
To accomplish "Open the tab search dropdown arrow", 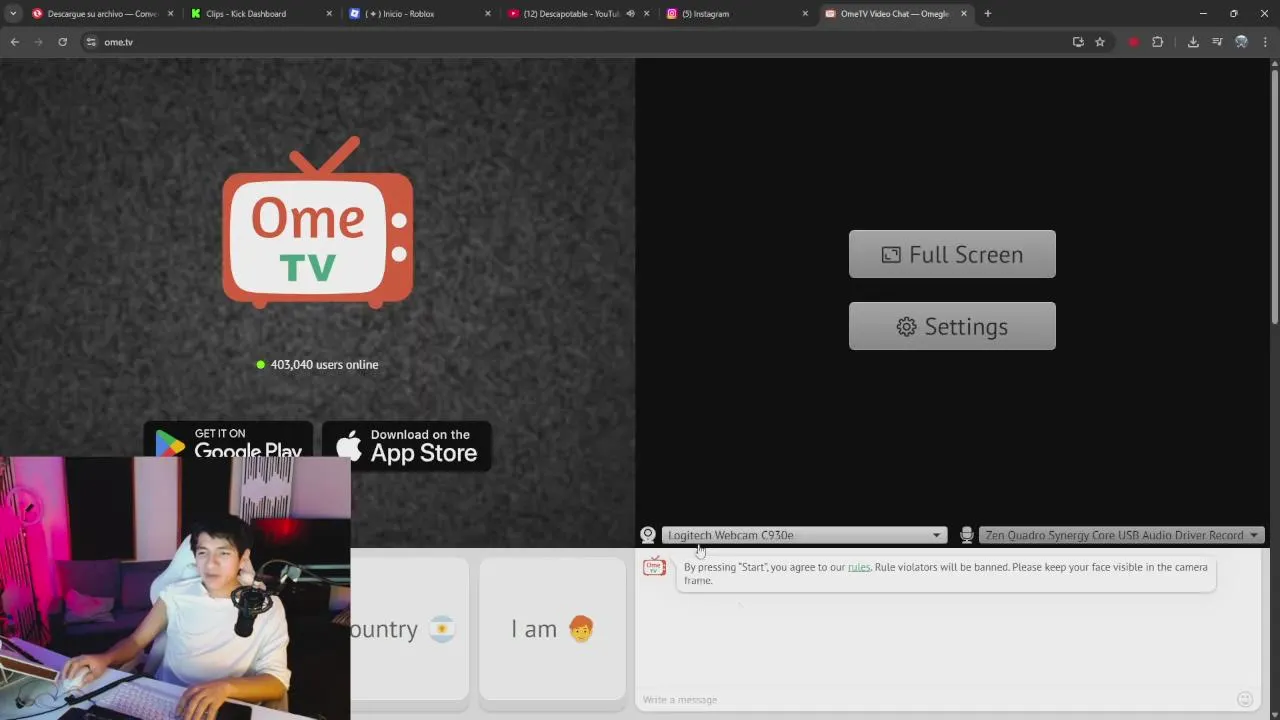I will coord(13,14).
